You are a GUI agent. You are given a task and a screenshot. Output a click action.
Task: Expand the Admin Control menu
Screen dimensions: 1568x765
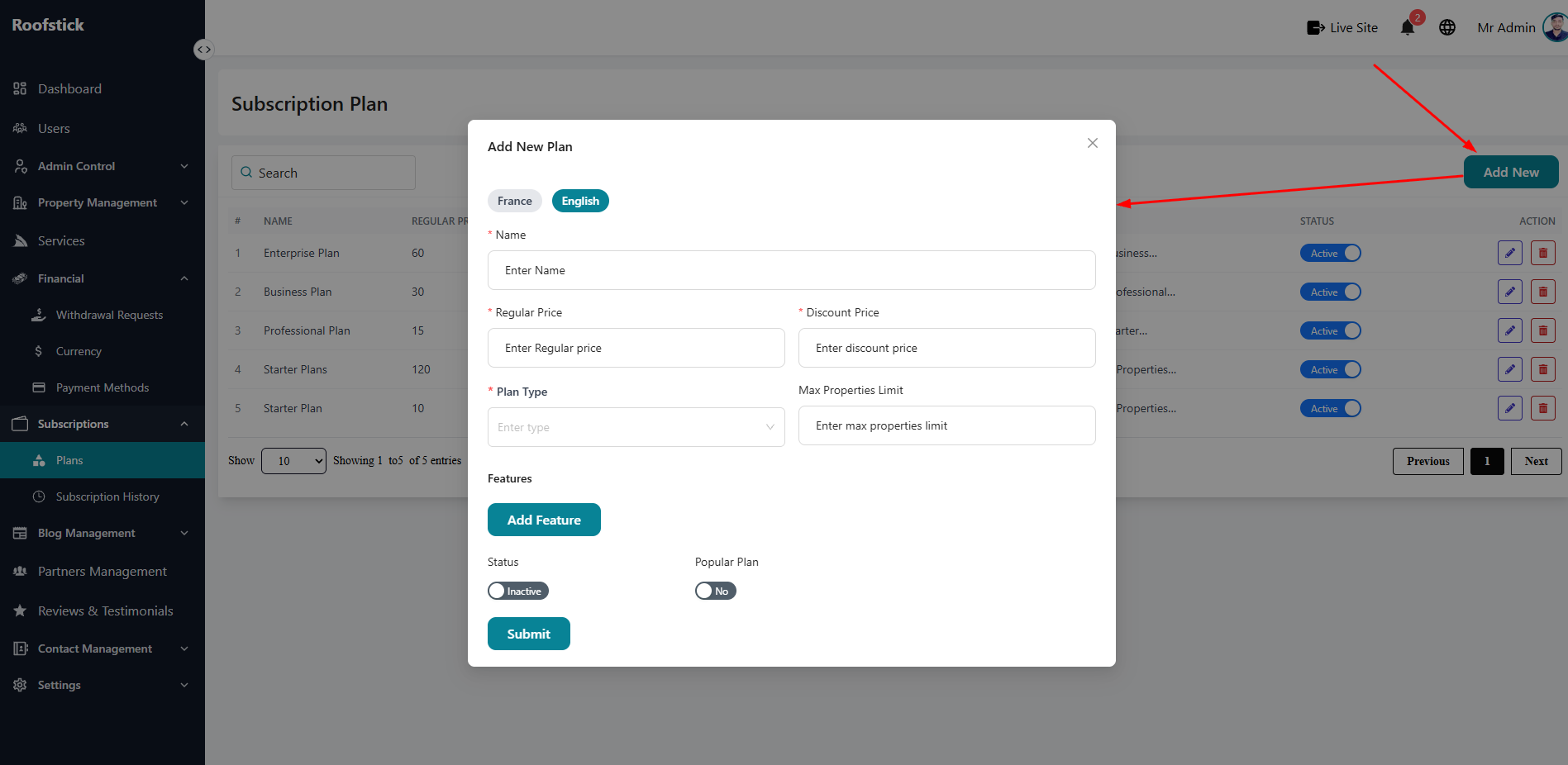[x=102, y=166]
